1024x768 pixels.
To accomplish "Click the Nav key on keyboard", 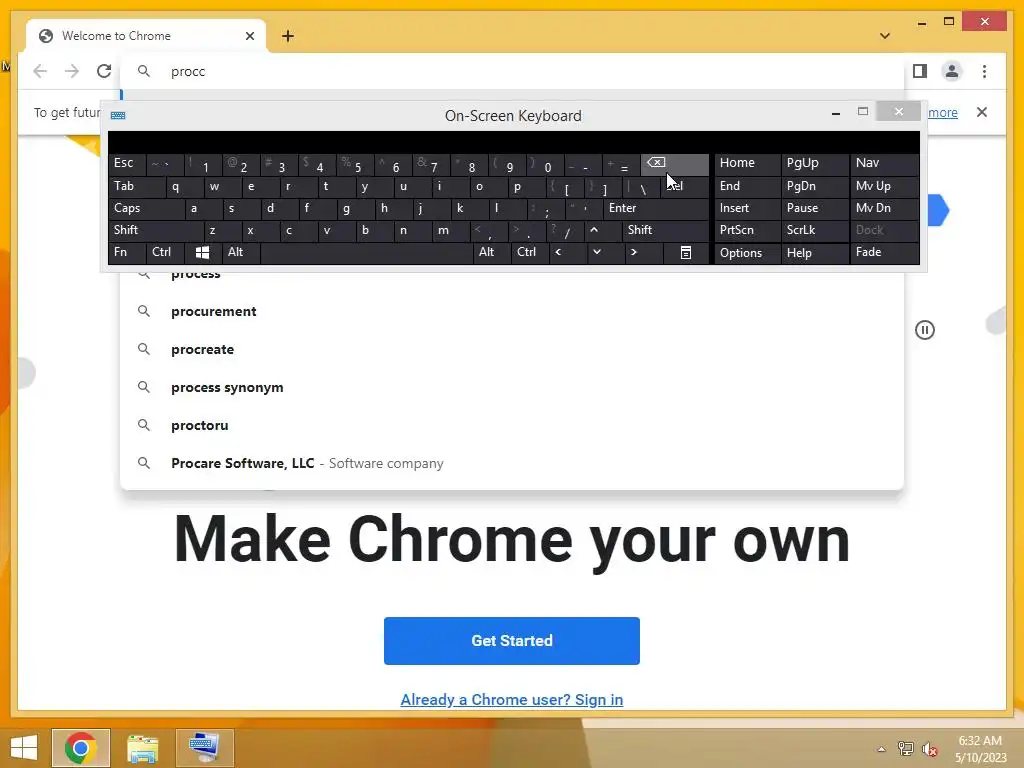I will pos(884,163).
